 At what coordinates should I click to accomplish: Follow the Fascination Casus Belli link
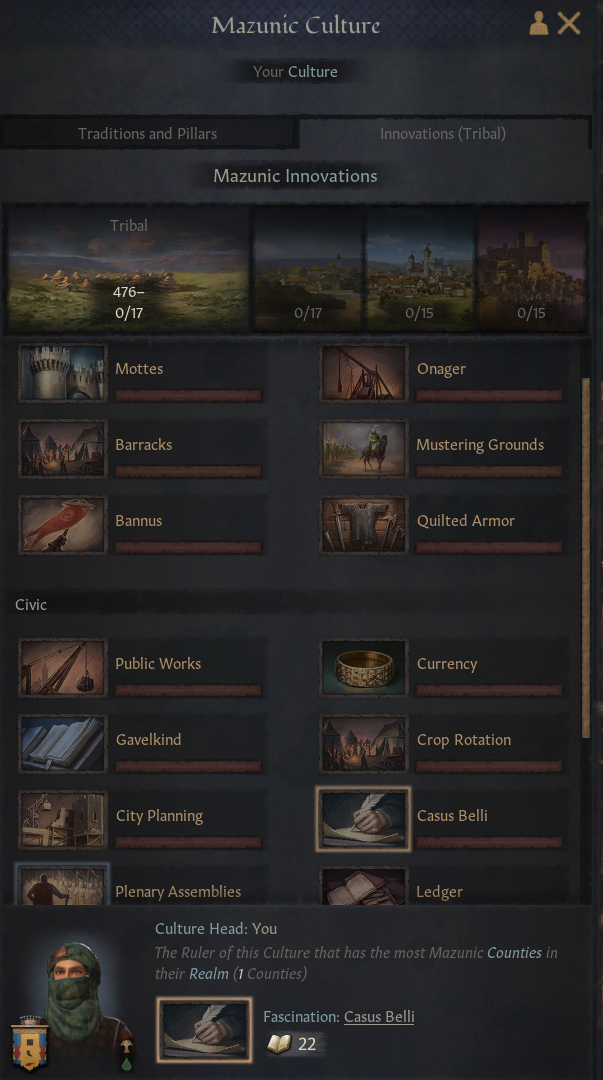click(379, 1017)
